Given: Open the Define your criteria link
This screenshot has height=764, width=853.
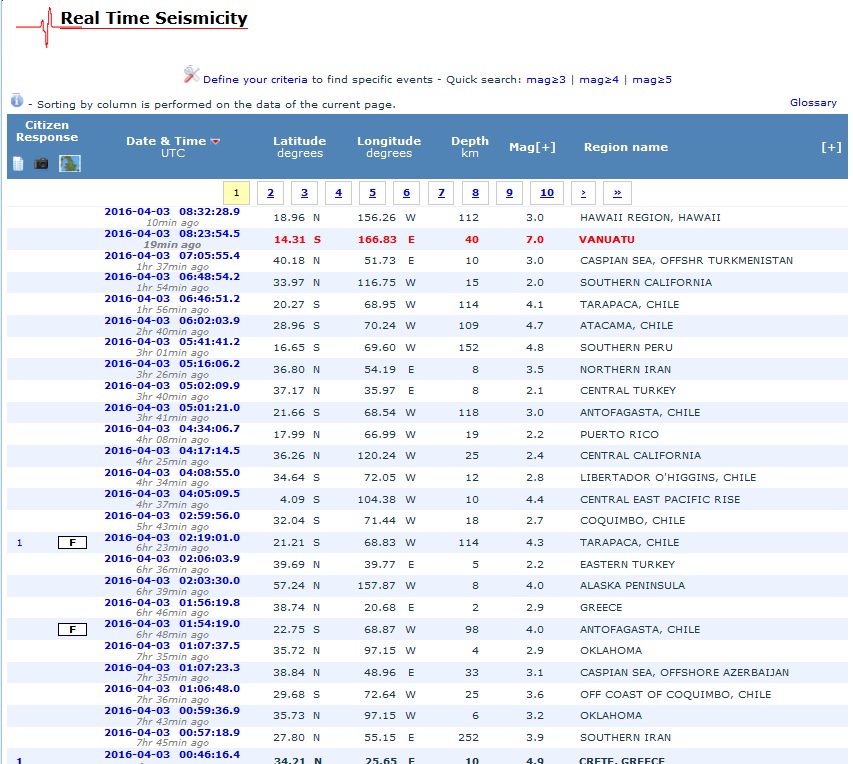Looking at the screenshot, I should tap(255, 79).
